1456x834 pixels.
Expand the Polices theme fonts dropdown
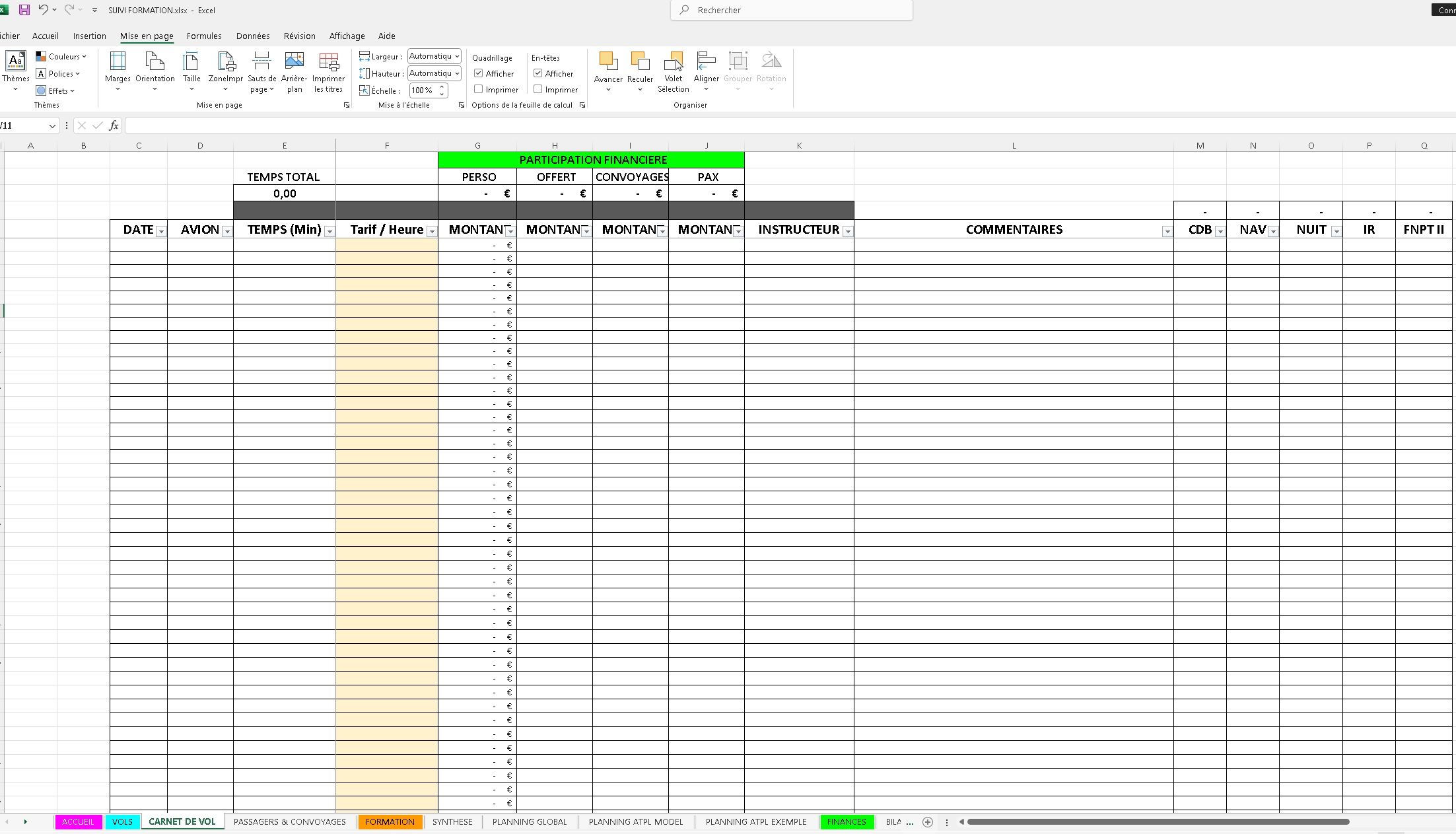click(58, 73)
